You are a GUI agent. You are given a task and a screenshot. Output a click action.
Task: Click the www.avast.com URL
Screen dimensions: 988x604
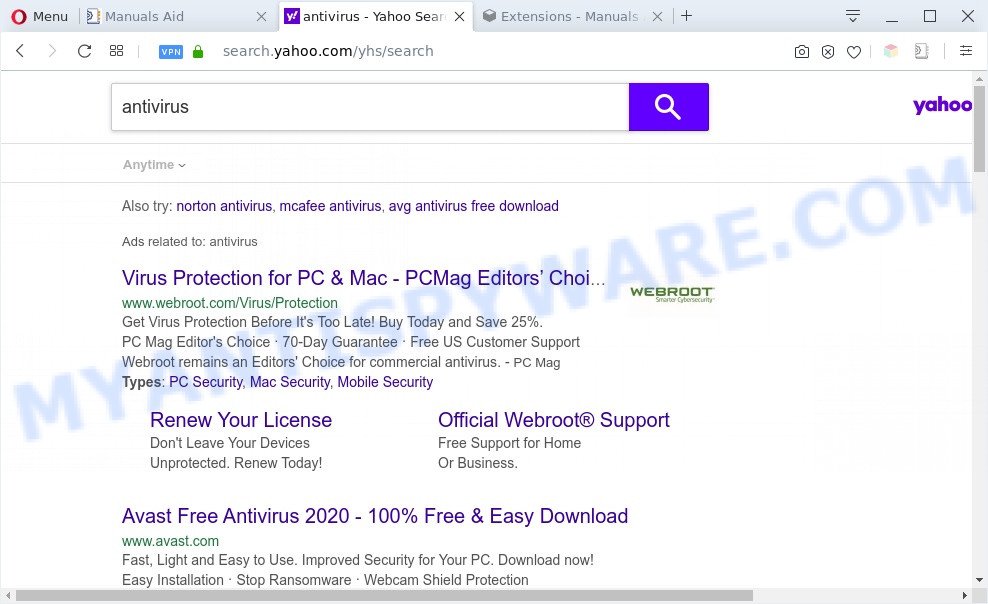pos(170,541)
